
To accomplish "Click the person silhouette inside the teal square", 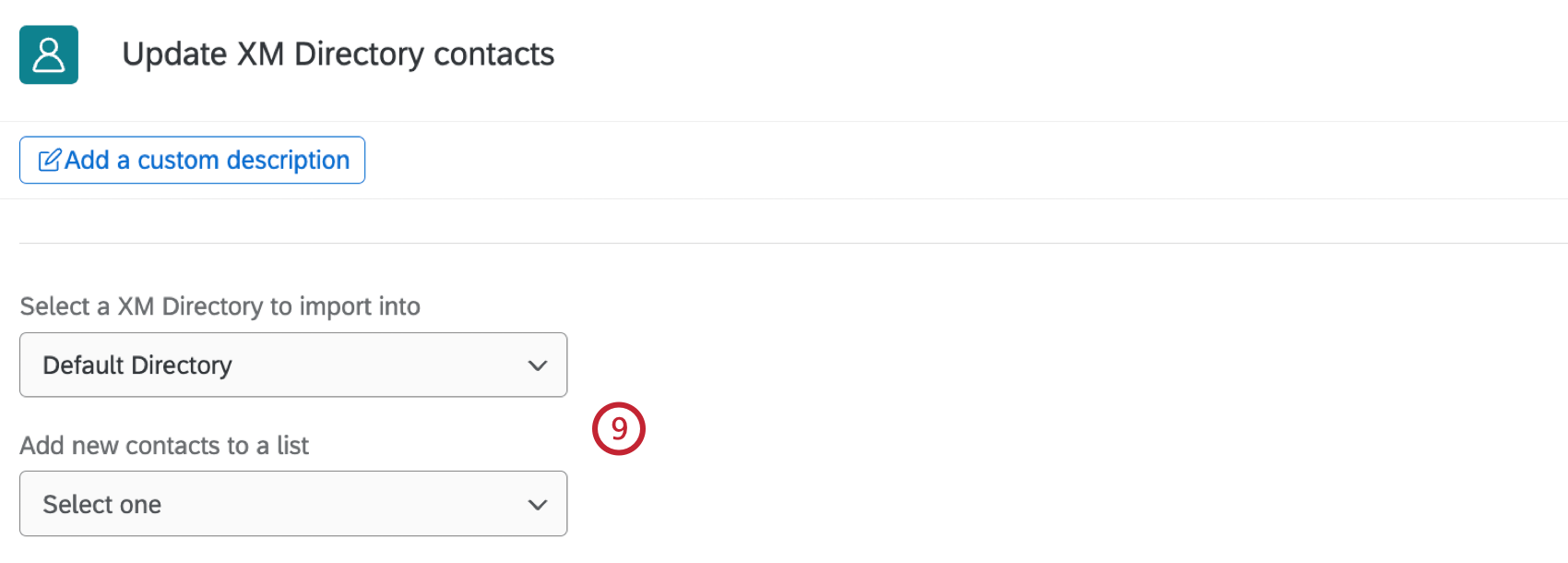I will (x=48, y=55).
